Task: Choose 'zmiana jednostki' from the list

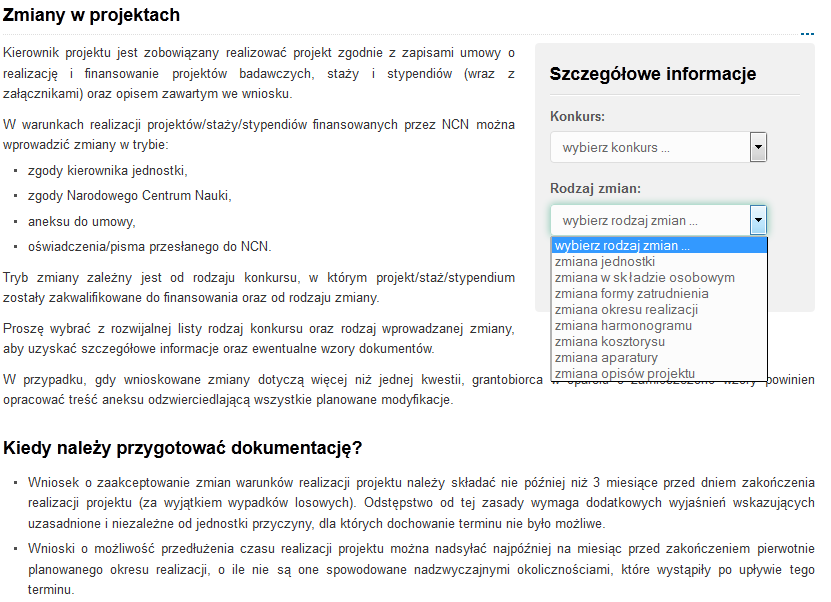Action: pos(659,261)
